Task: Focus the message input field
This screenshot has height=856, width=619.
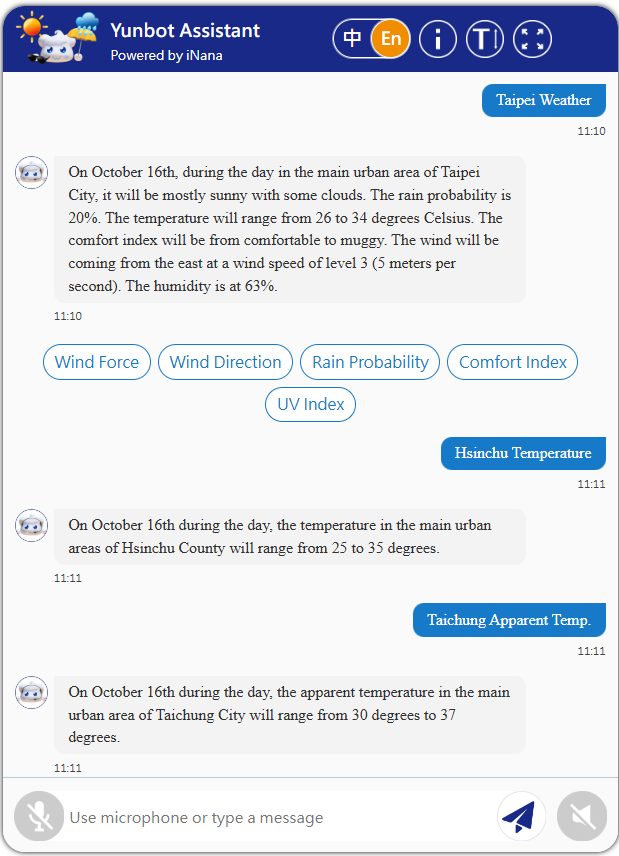Action: (x=280, y=818)
